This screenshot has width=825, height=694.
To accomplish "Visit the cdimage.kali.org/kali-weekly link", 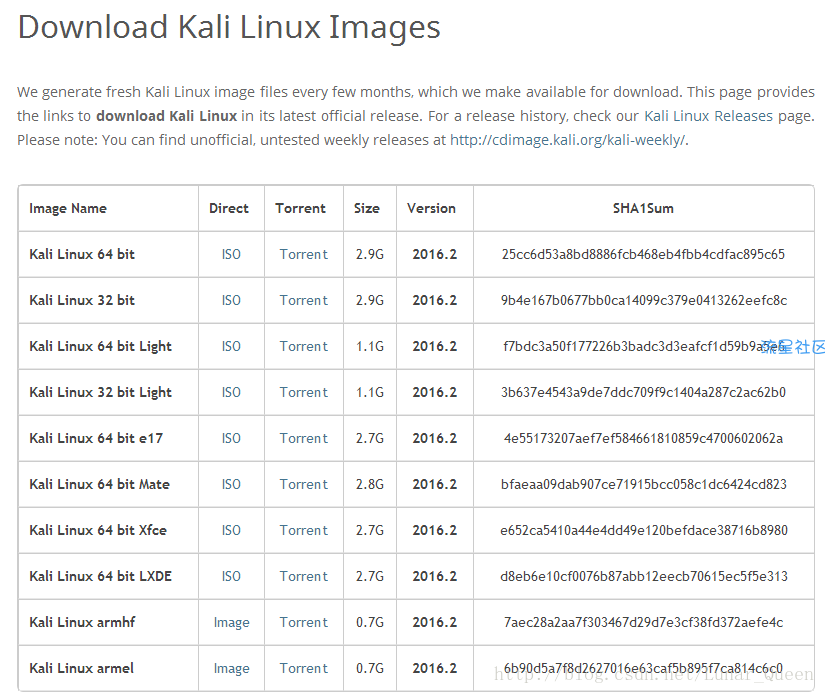I will [568, 140].
